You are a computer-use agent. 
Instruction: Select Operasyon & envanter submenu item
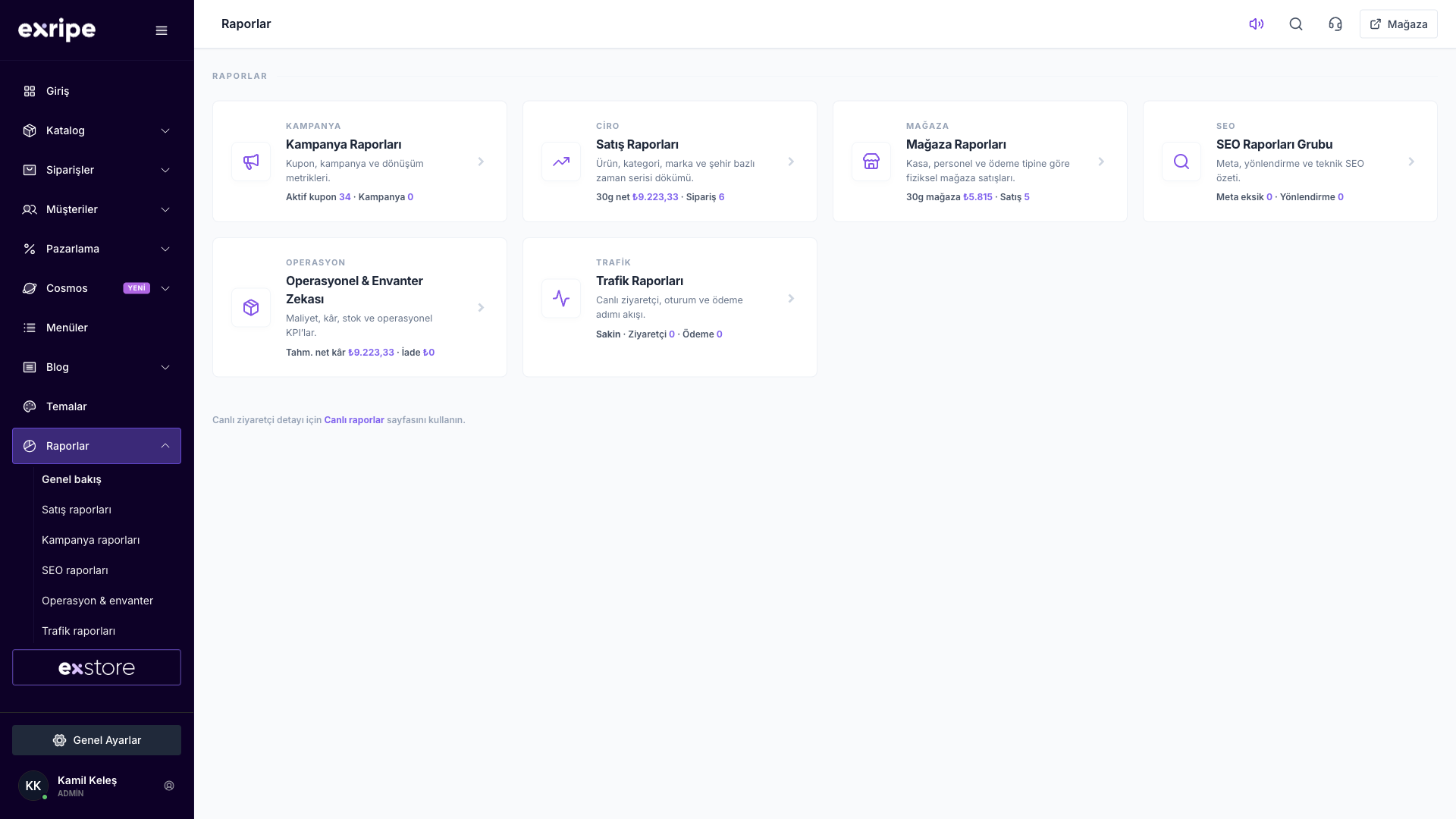pyautogui.click(x=97, y=601)
